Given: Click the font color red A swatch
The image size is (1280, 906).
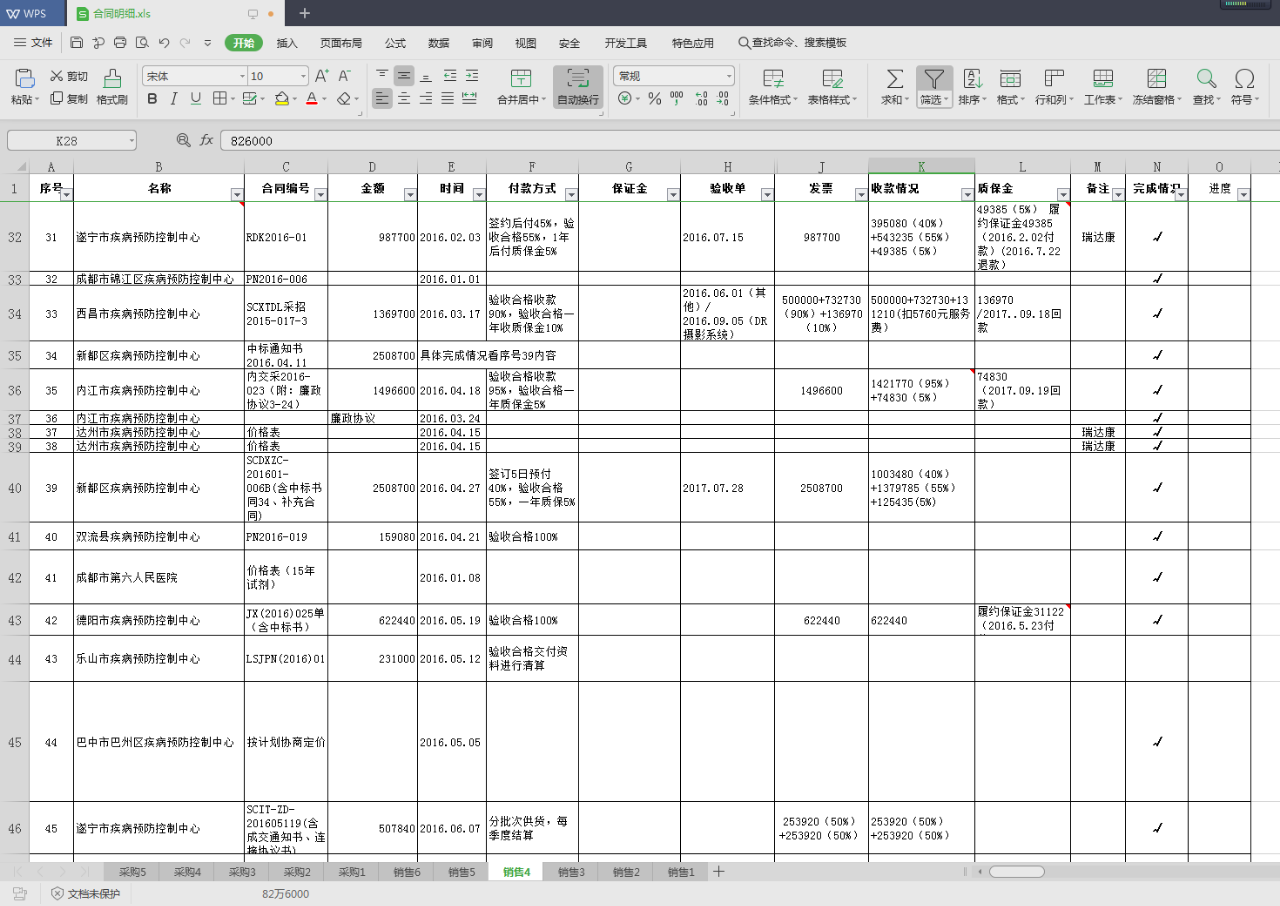Looking at the screenshot, I should point(311,99).
